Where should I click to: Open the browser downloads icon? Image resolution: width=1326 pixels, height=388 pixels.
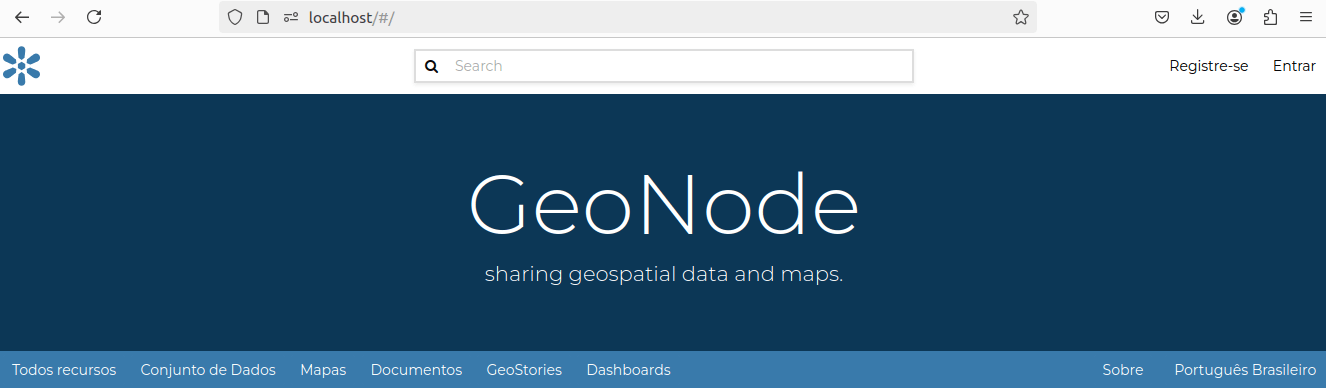1198,17
